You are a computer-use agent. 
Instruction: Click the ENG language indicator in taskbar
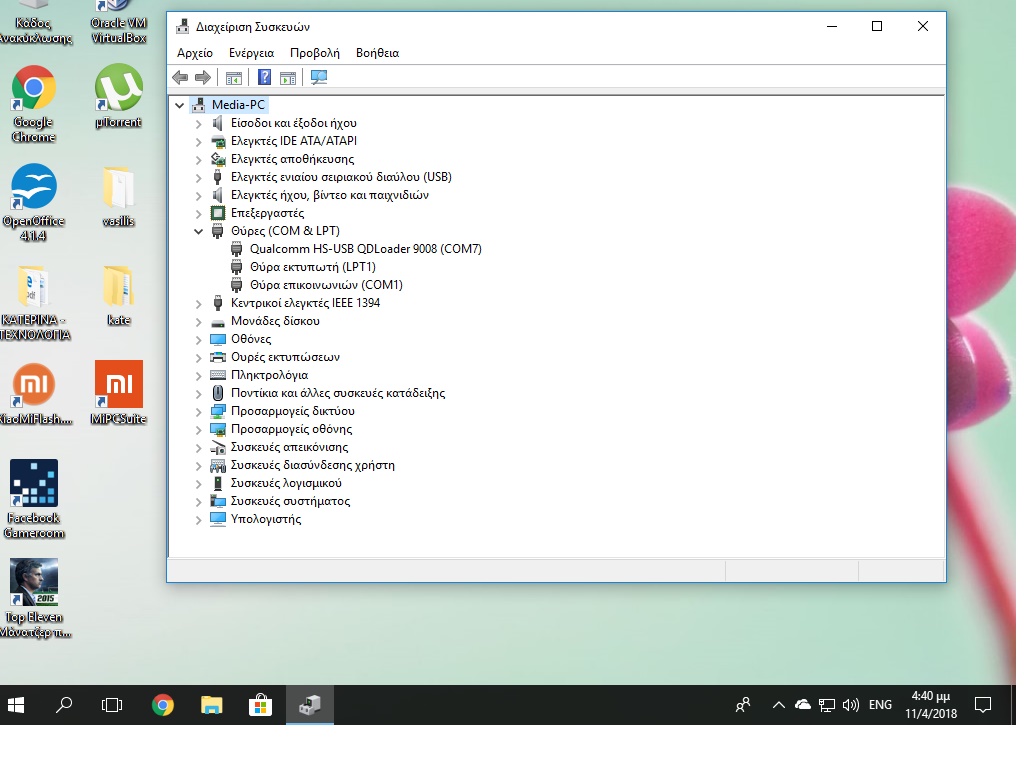coord(880,705)
